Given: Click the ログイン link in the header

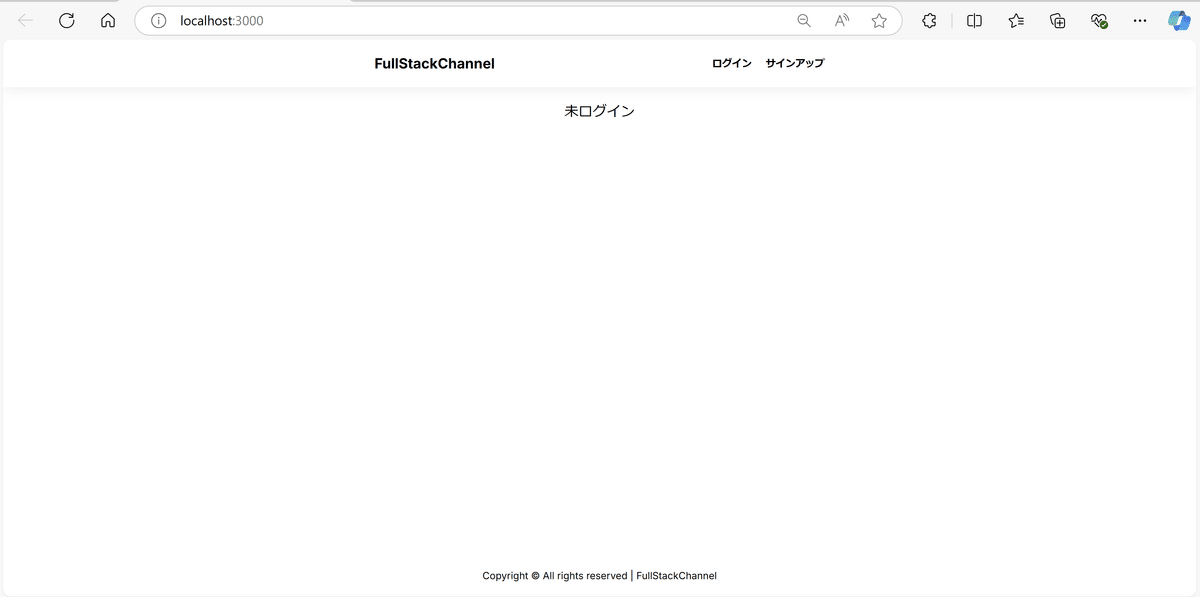Looking at the screenshot, I should pos(732,63).
